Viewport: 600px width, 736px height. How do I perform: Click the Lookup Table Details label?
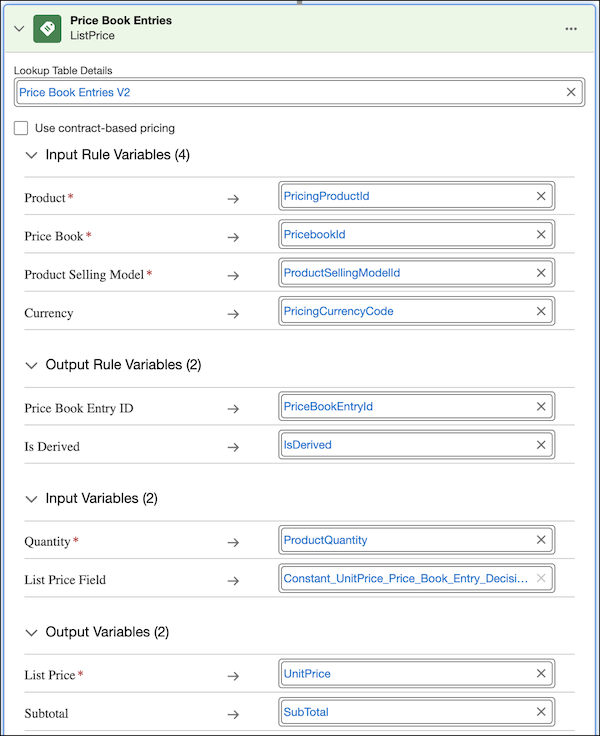pyautogui.click(x=63, y=70)
